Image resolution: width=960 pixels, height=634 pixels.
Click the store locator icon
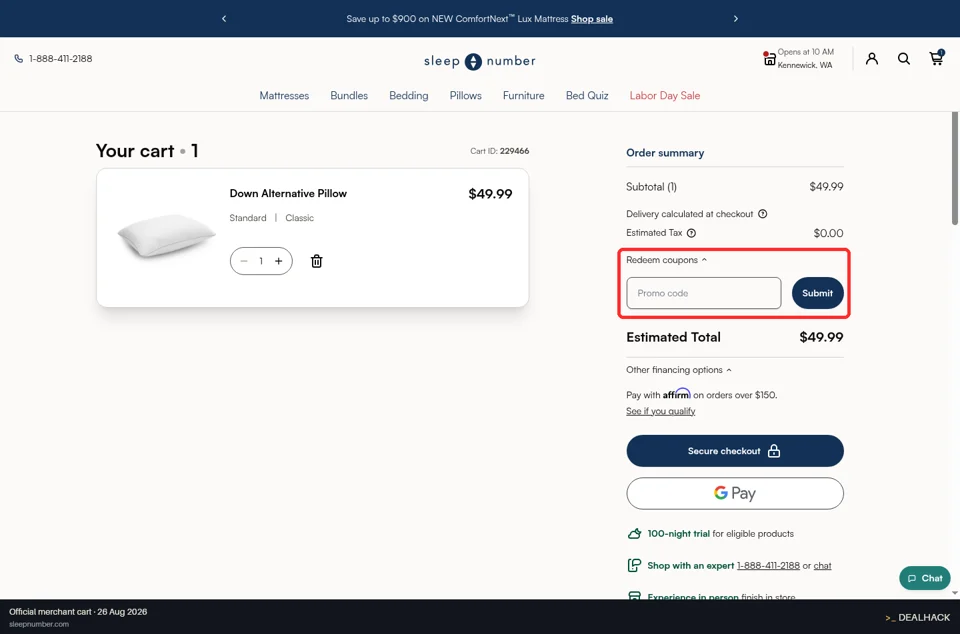(769, 59)
